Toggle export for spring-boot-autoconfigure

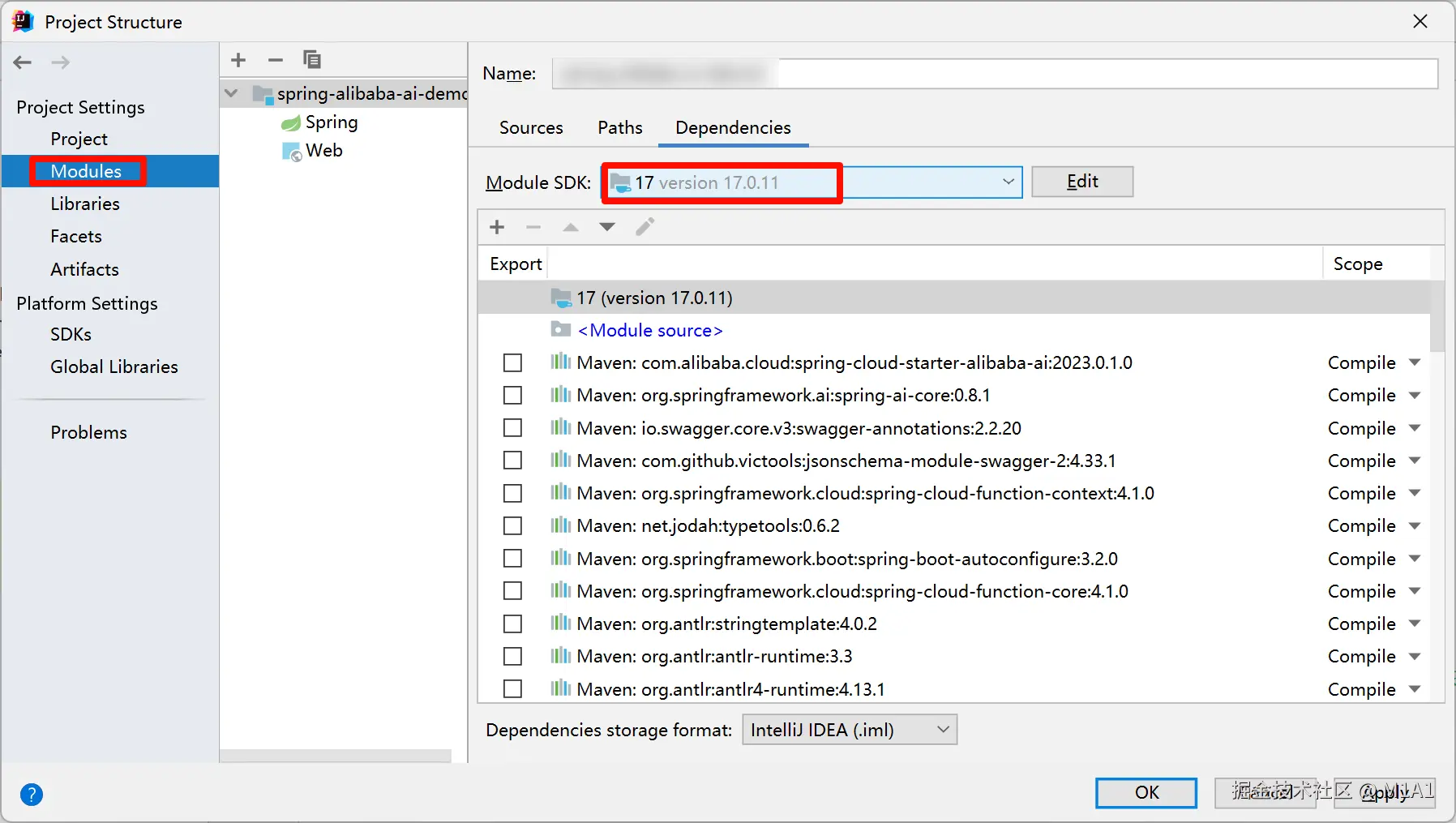tap(512, 558)
